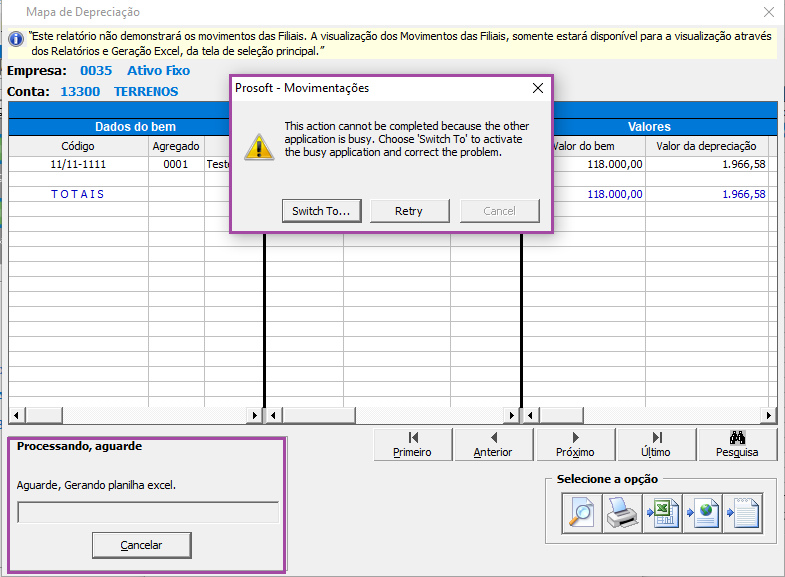This screenshot has height=577, width=785.
Task: Click the company code 0035
Action: tap(96, 71)
